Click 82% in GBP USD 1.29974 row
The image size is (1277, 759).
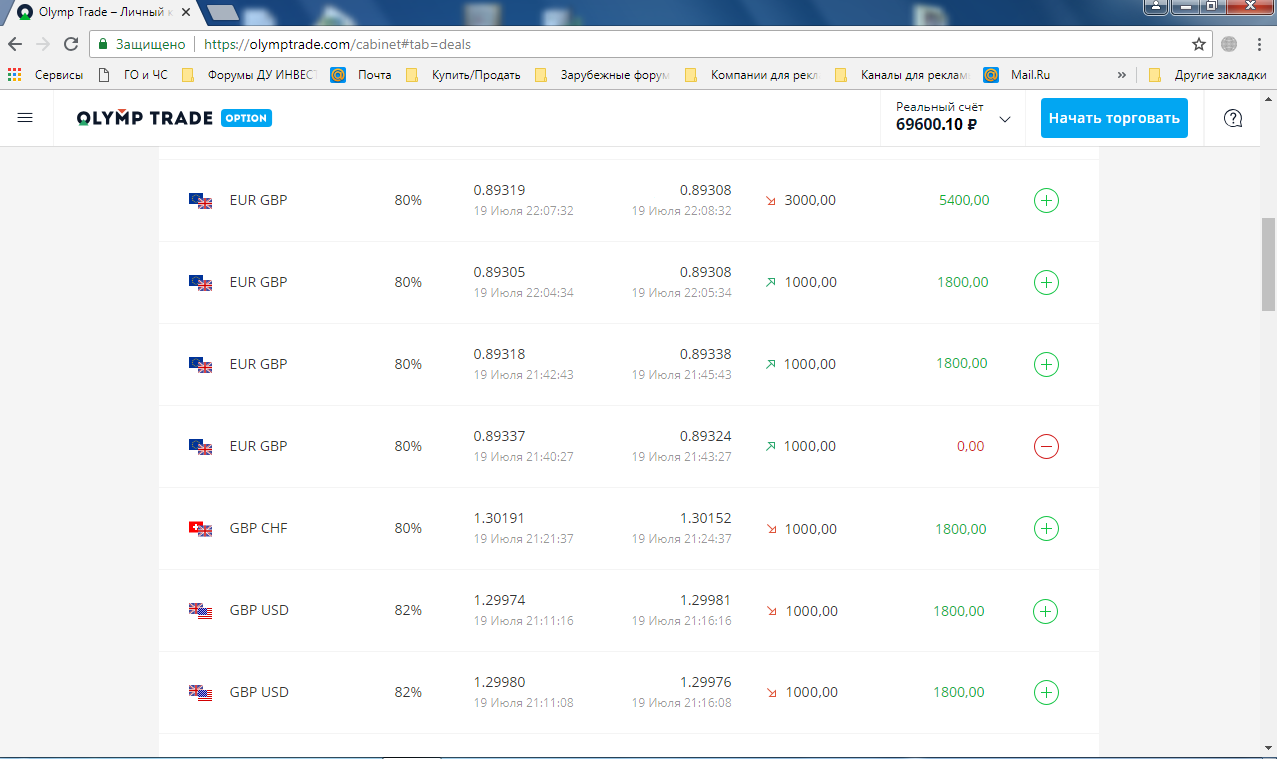click(408, 610)
